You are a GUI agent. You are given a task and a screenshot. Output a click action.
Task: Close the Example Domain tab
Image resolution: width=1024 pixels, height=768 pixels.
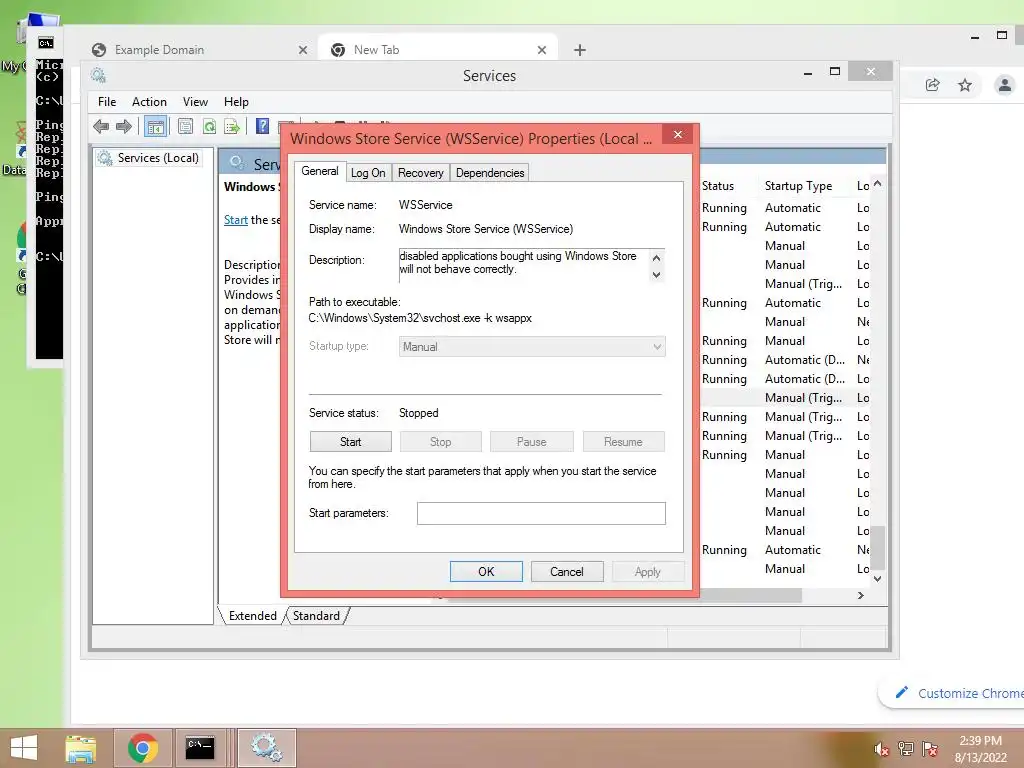(303, 50)
